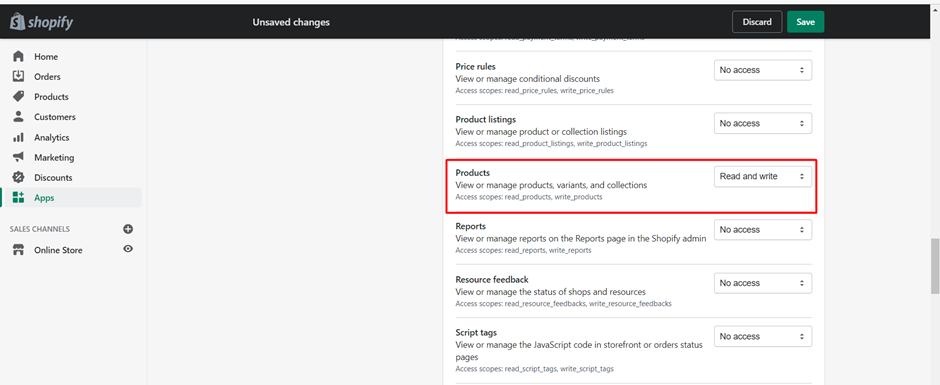
Task: Open the Home icon in sidebar
Action: (19, 56)
